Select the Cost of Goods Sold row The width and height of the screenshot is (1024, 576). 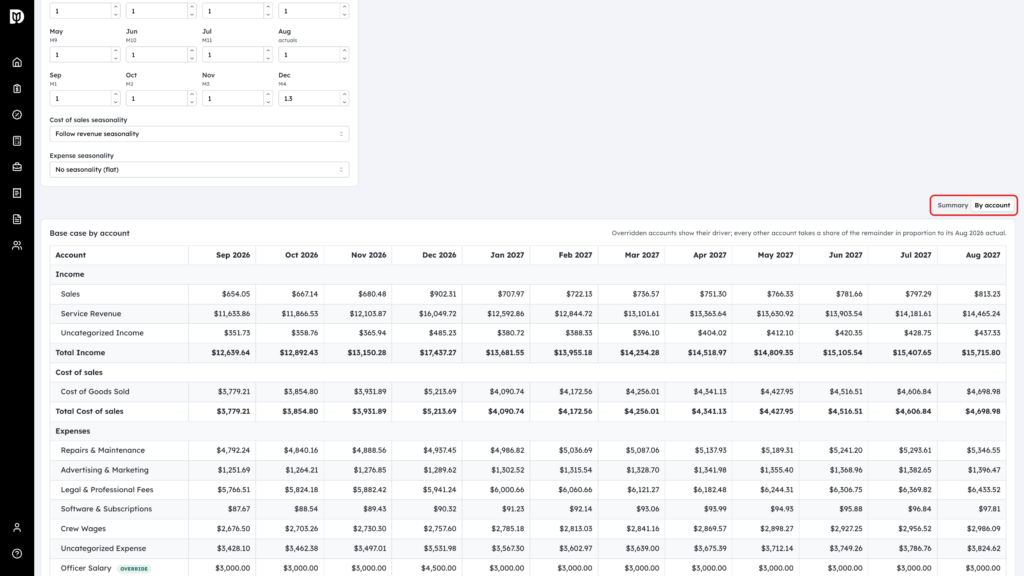tap(528, 392)
